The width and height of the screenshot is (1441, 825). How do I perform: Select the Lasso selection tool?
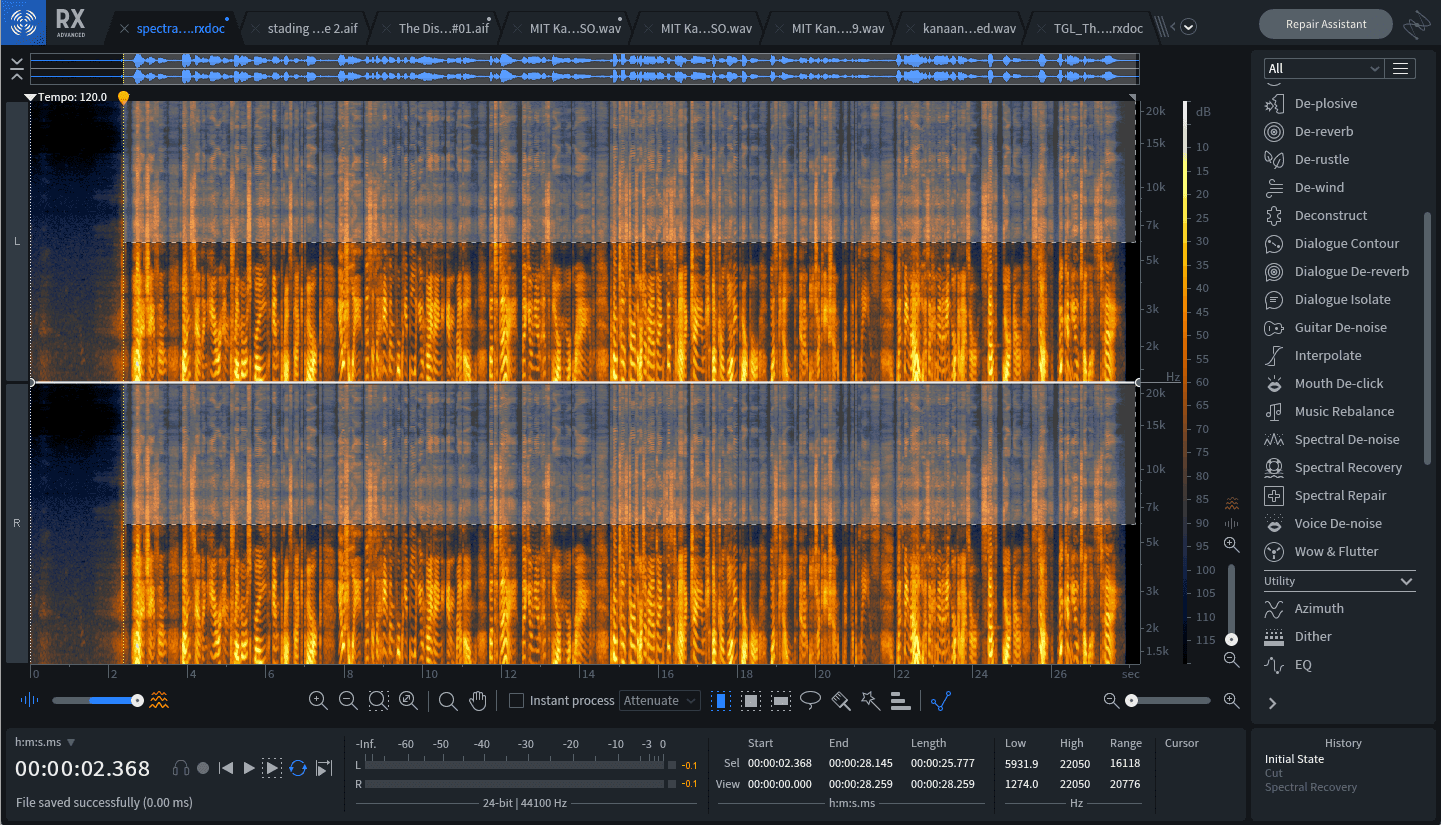click(x=811, y=701)
